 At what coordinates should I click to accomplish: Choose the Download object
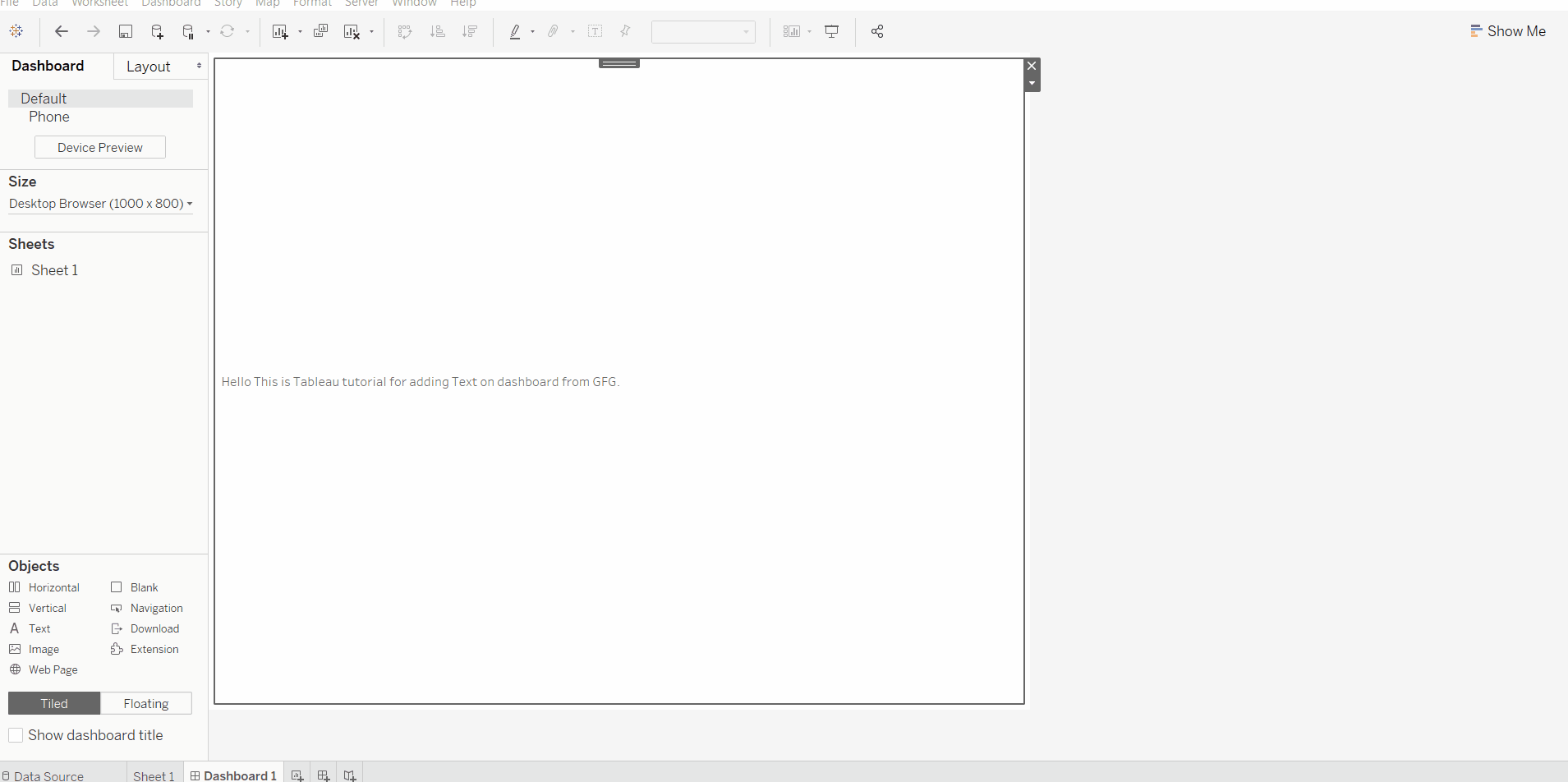145,628
